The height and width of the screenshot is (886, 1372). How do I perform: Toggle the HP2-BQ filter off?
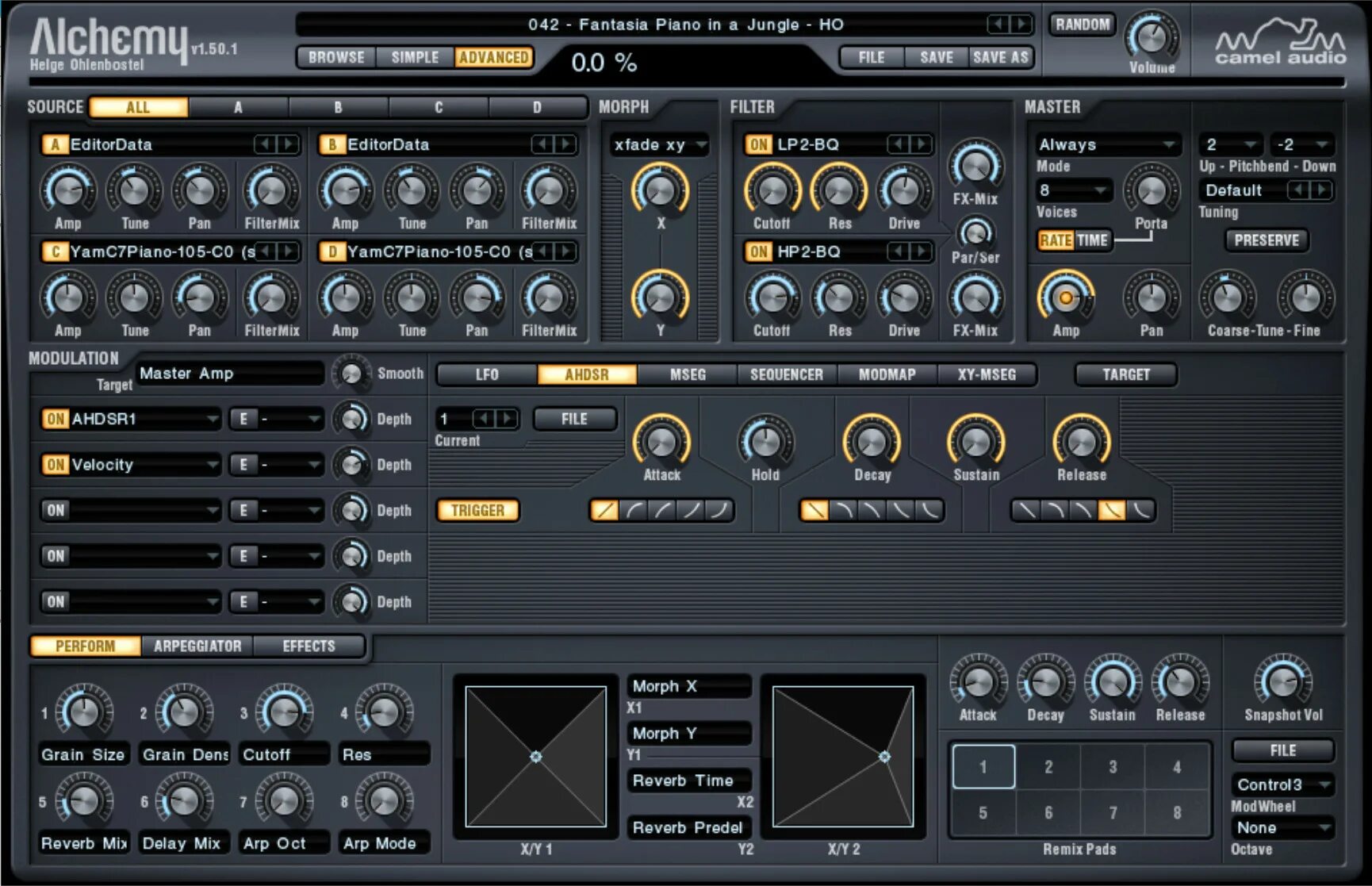point(757,252)
